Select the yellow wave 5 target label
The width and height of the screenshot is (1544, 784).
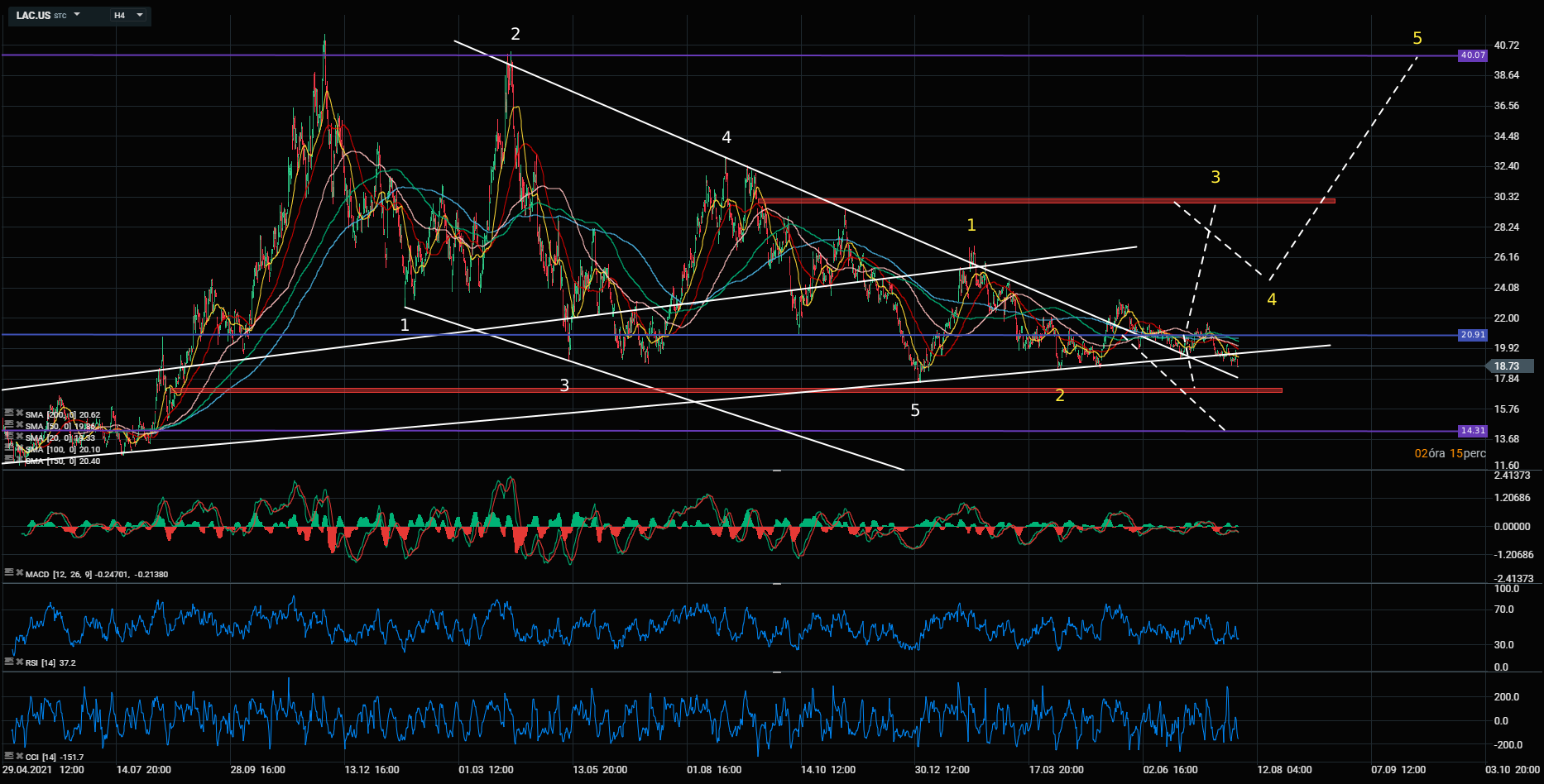point(1417,38)
